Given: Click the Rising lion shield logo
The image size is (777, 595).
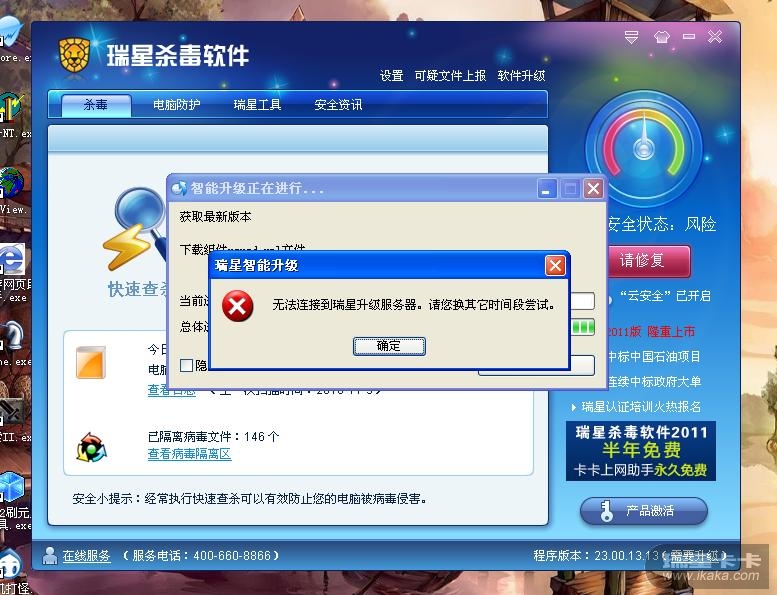Looking at the screenshot, I should point(74,55).
